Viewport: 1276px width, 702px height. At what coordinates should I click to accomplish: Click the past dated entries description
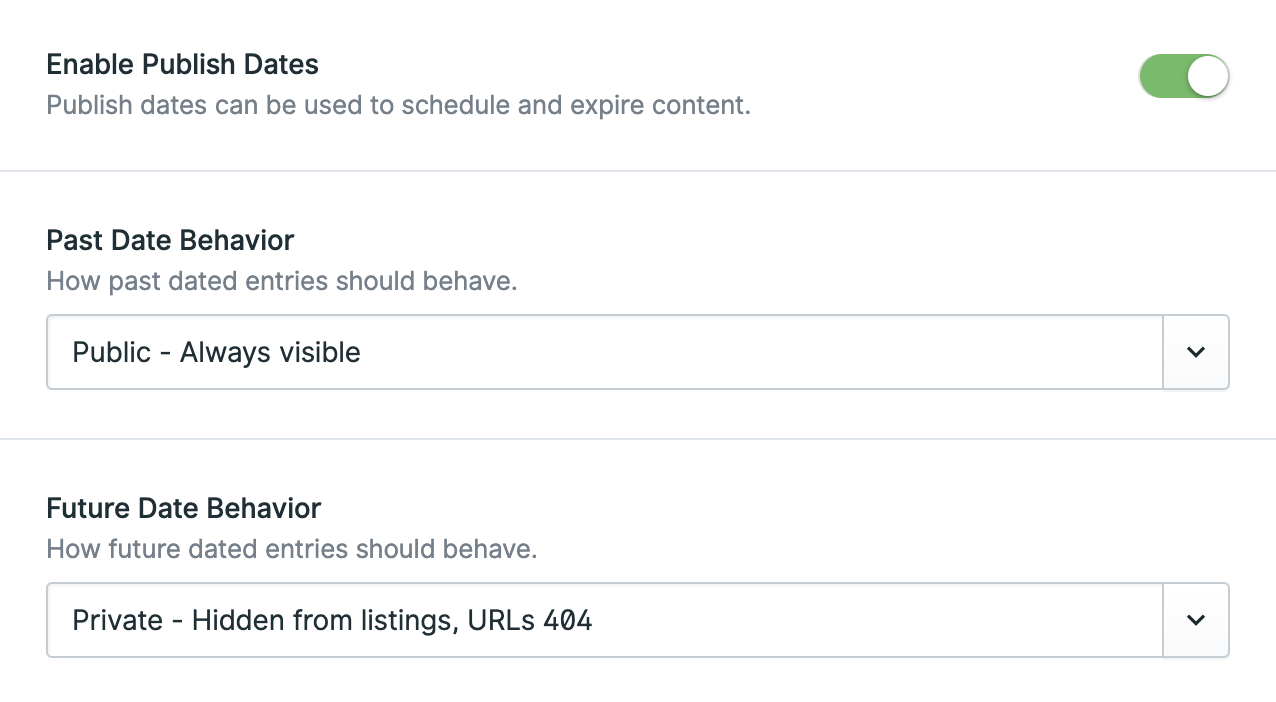coord(281,281)
